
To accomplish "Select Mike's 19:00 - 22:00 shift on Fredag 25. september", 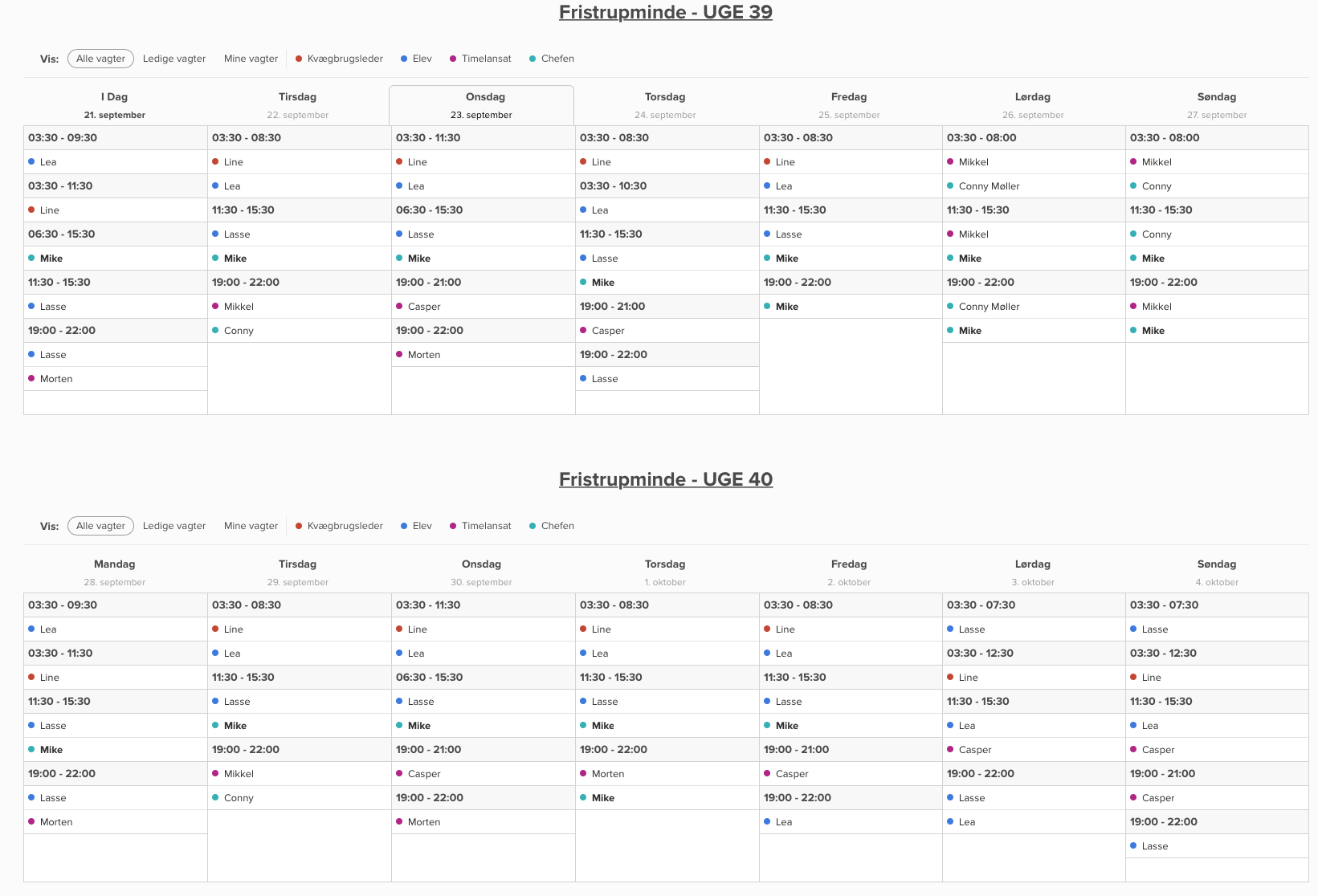I will 787,307.
